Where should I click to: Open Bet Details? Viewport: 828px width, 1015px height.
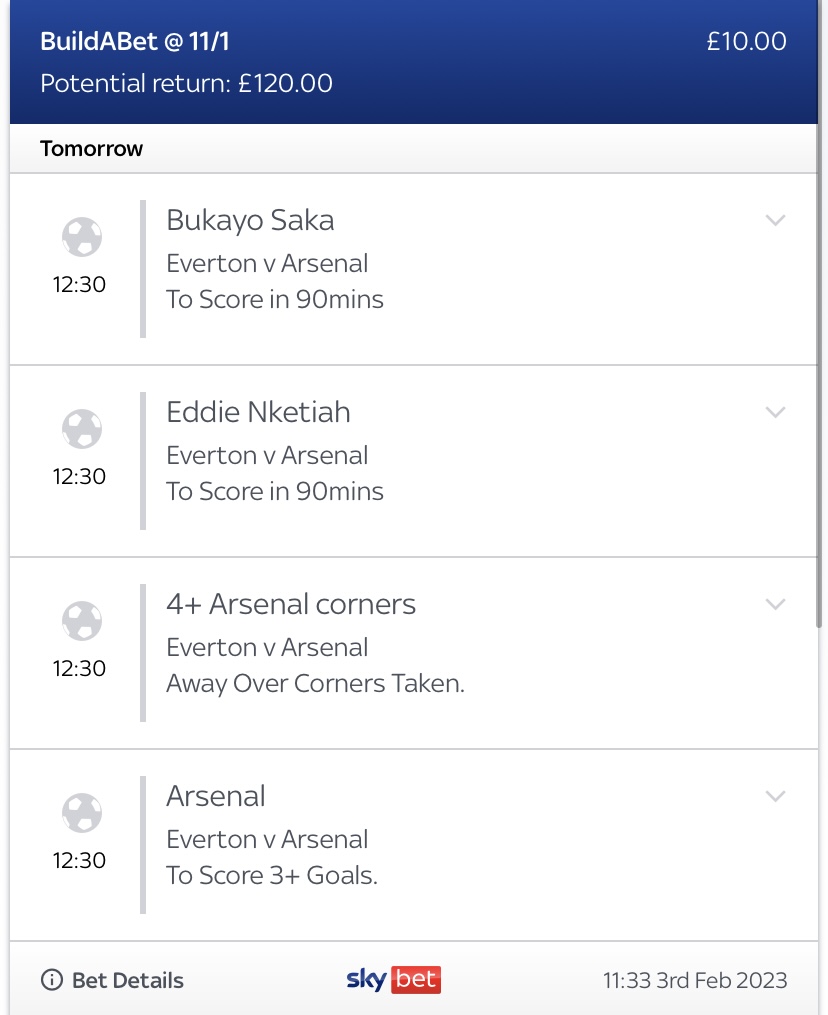click(128, 980)
